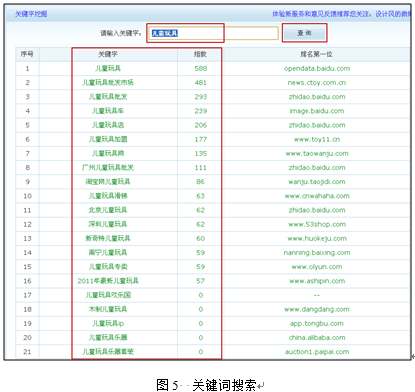Screen dimensions: 415x392
Task: Click index value 206
Action: (x=201, y=125)
